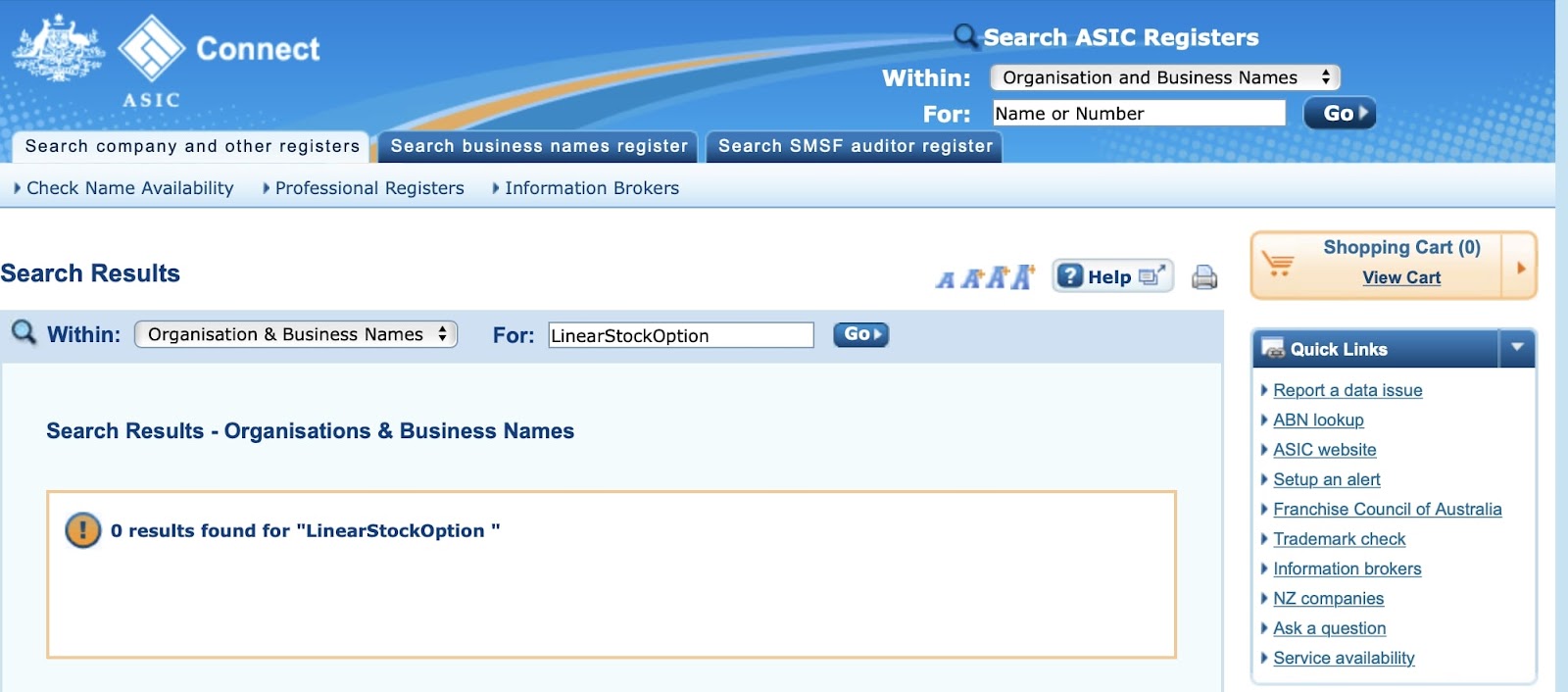Click the Search Results page heading
1568x692 pixels.
tap(90, 273)
